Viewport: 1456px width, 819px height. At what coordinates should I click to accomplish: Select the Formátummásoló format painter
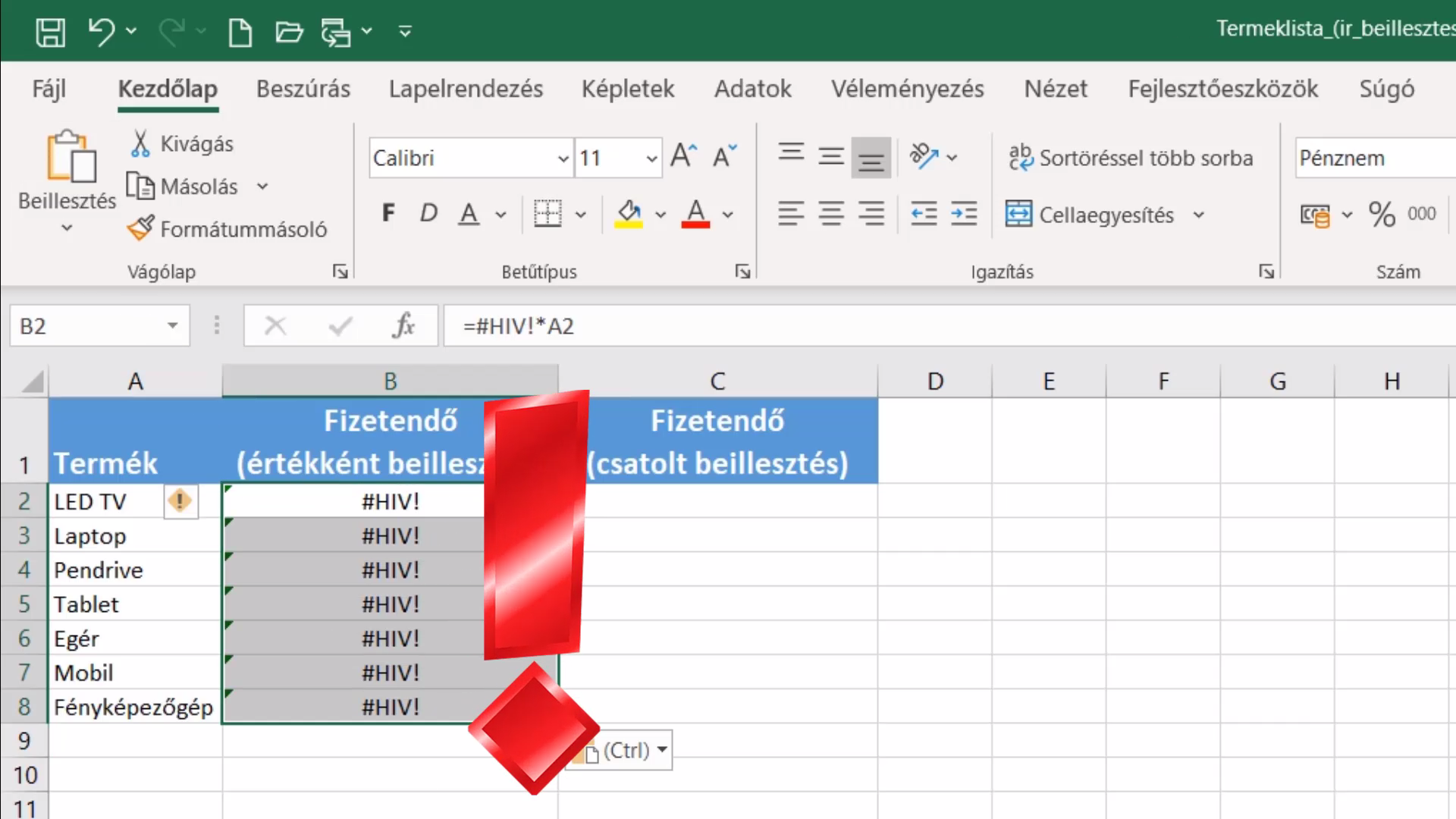pos(227,229)
